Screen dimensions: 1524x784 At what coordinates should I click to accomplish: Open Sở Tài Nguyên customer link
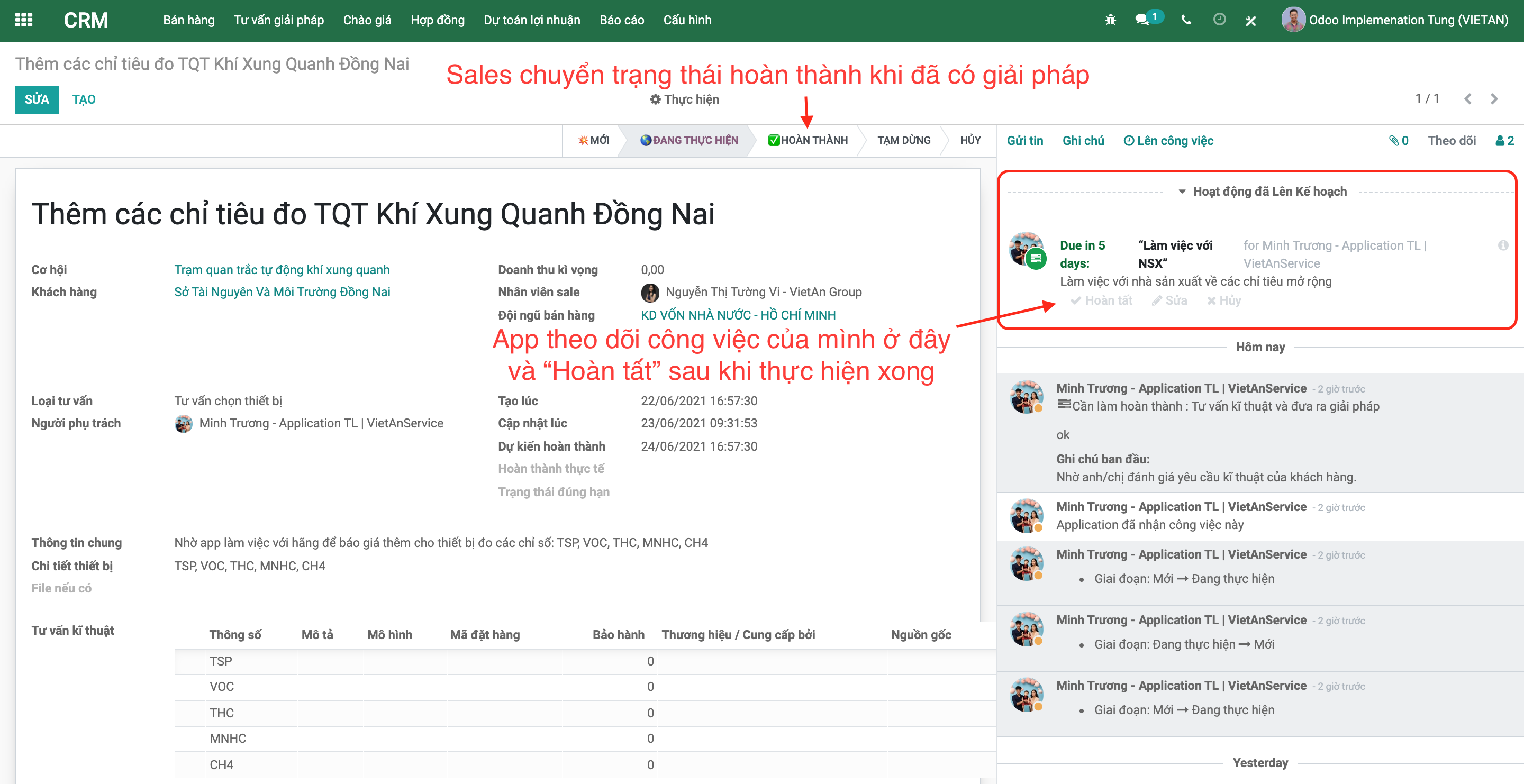pyautogui.click(x=282, y=292)
